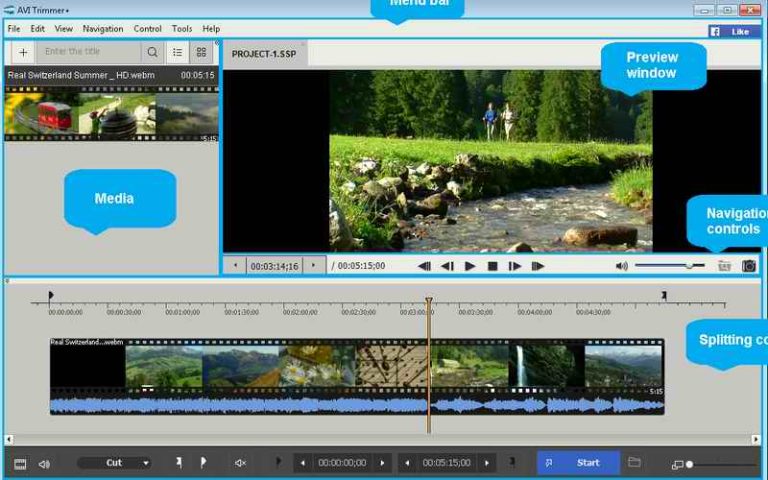The height and width of the screenshot is (480, 768).
Task: Stop playback with the square Stop button
Action: point(492,266)
